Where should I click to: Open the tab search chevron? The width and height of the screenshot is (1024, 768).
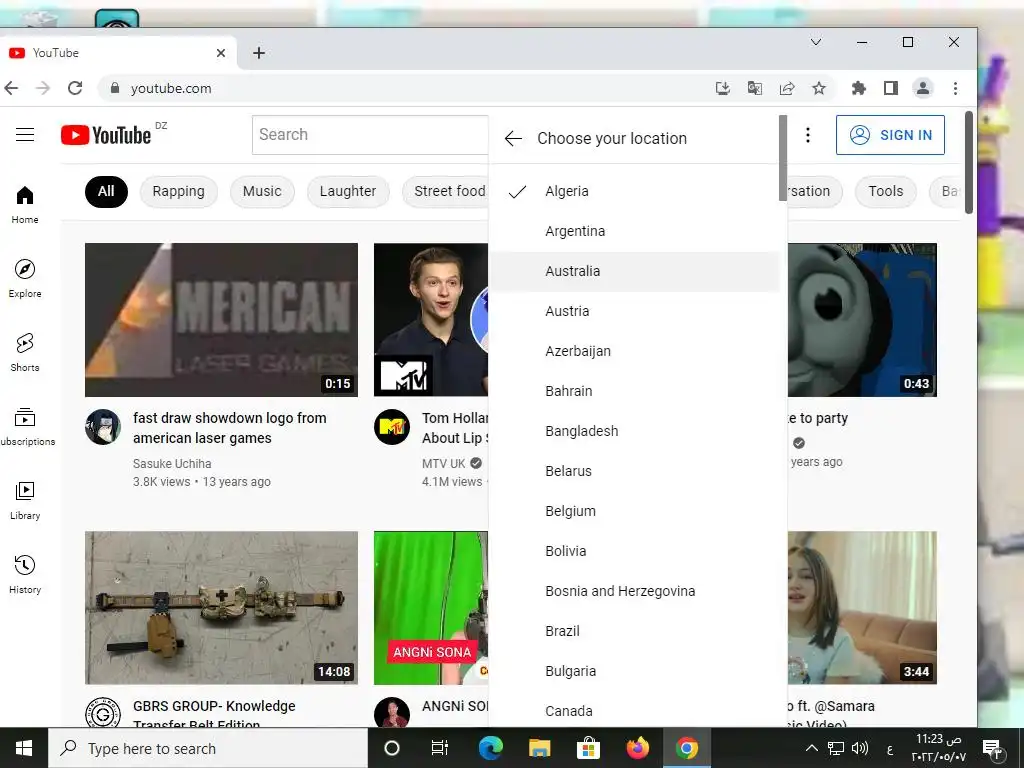coord(816,42)
